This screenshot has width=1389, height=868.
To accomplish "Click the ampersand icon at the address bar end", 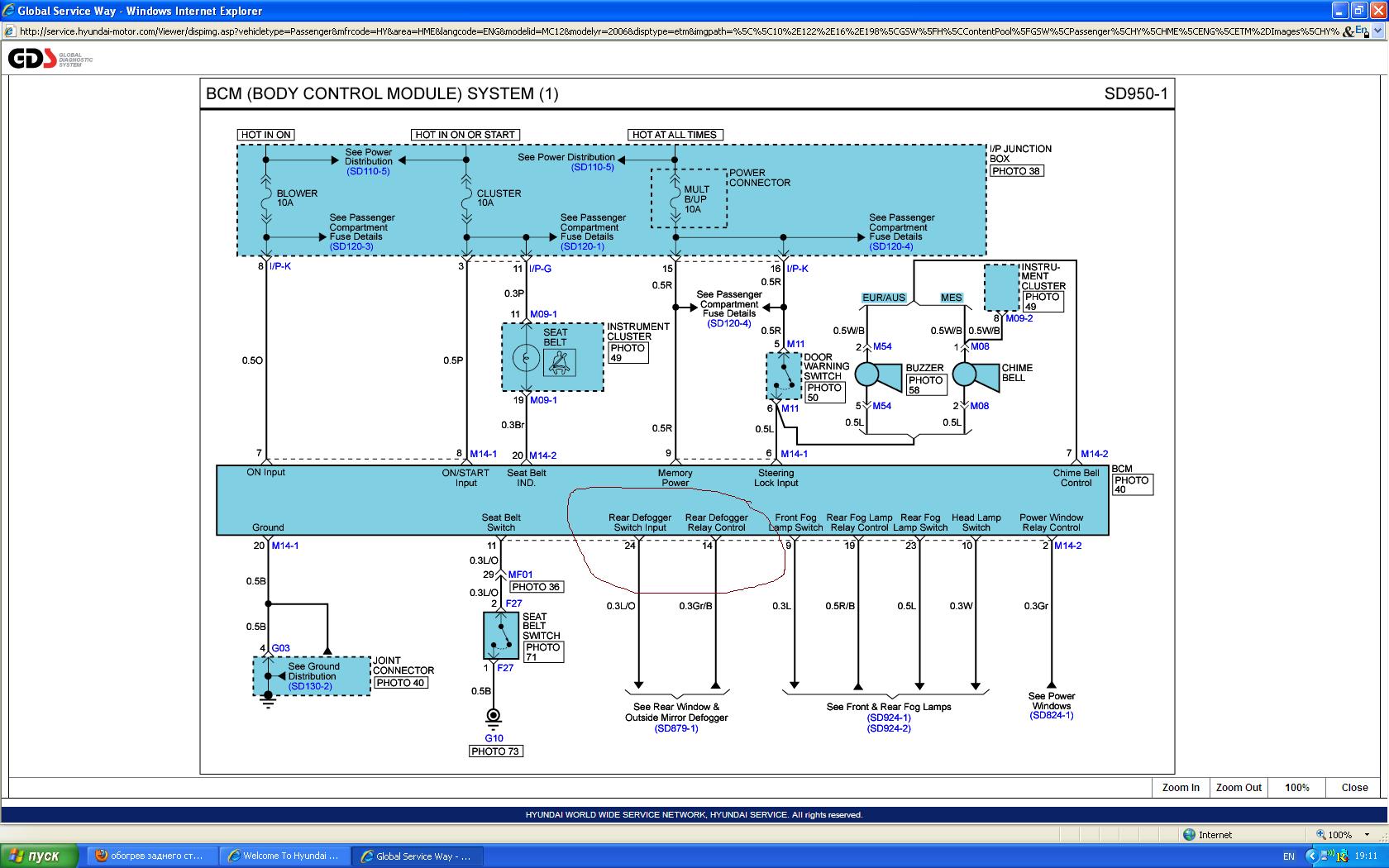I will click(1348, 31).
